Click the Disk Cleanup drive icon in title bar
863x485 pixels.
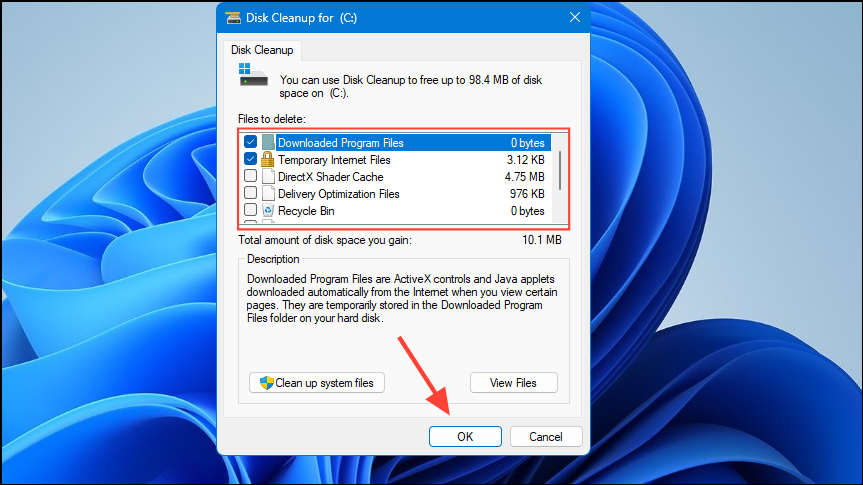pos(233,18)
